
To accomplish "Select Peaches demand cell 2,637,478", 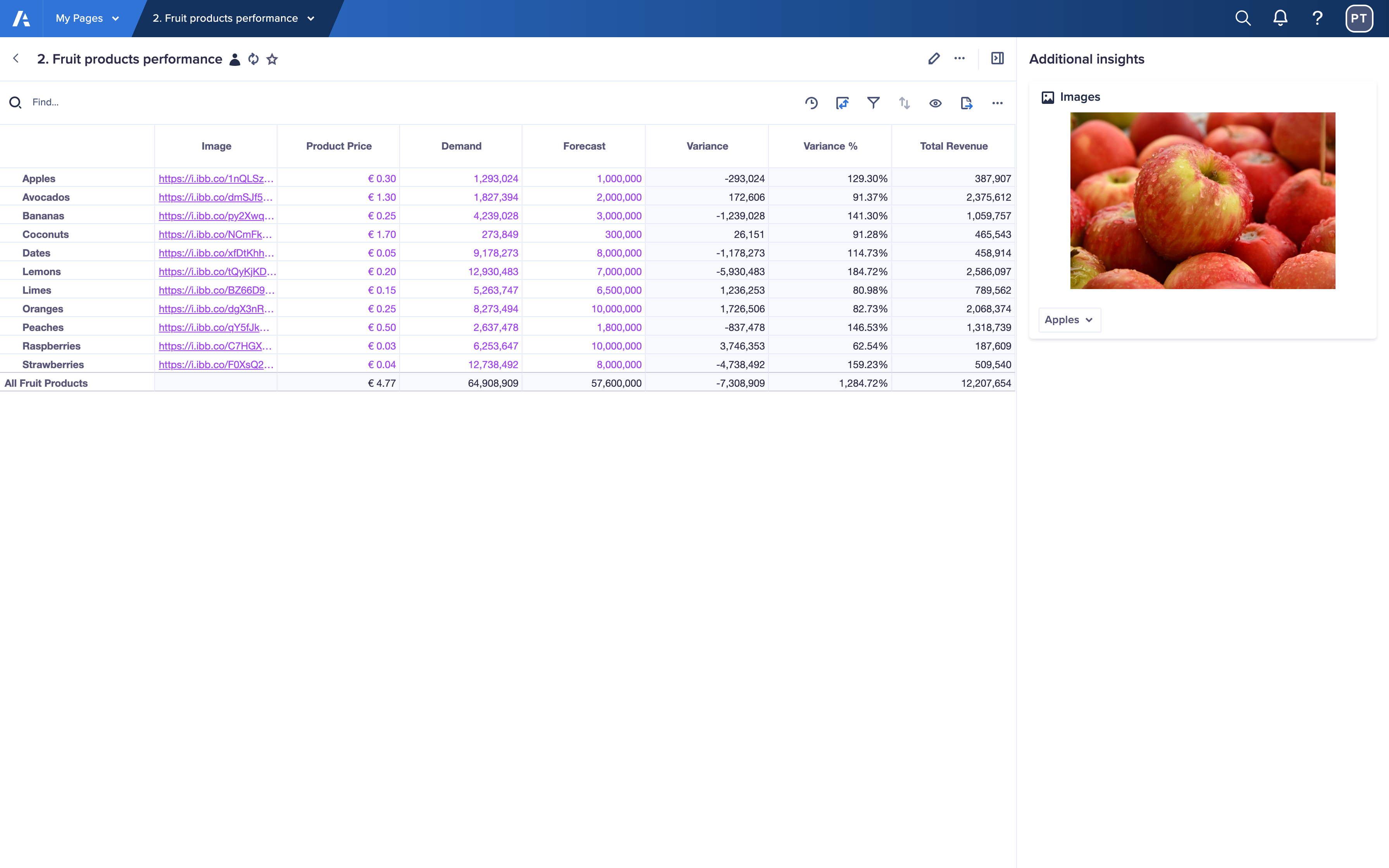I will click(x=461, y=327).
